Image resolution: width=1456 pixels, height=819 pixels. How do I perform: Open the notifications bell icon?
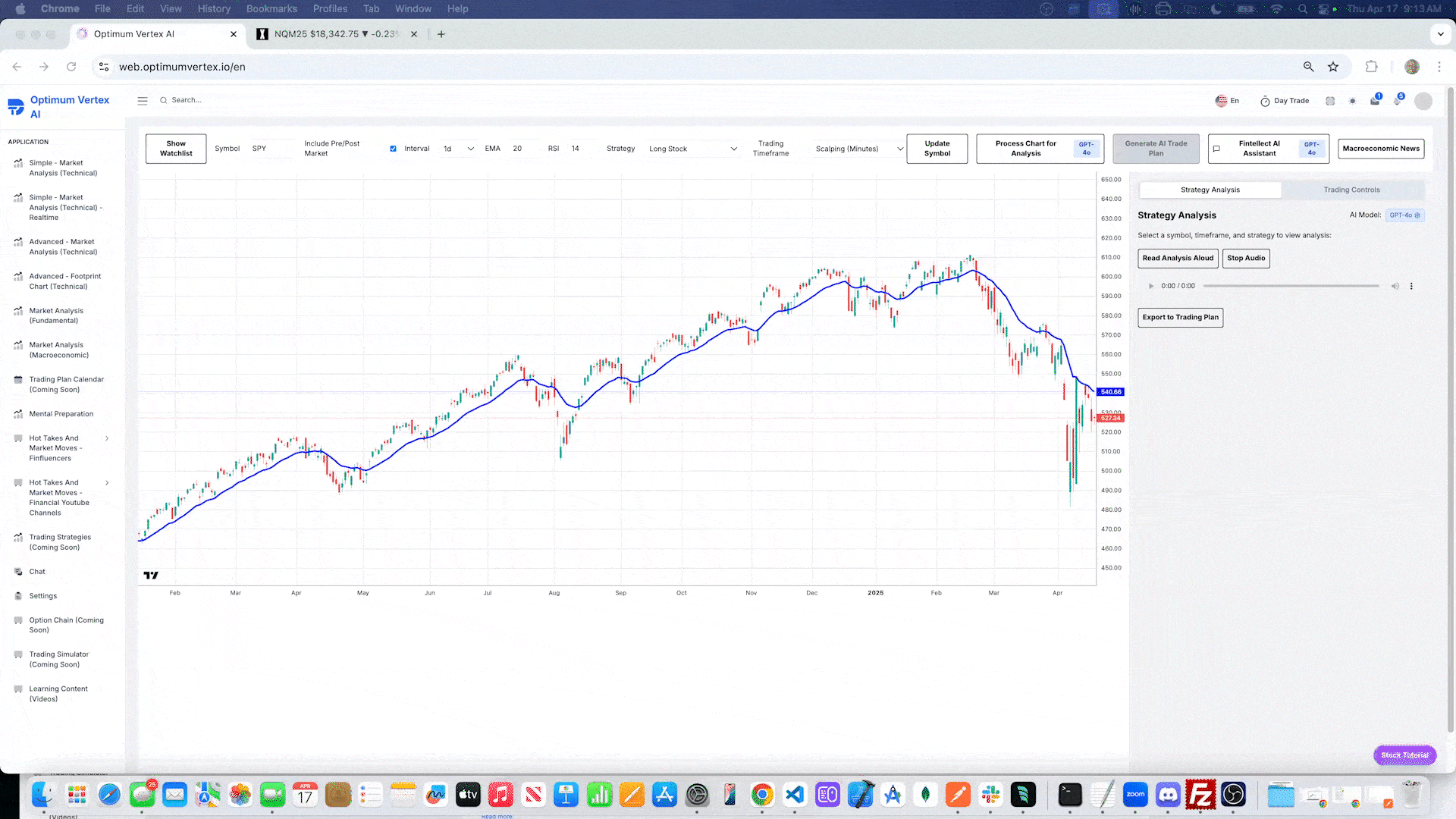click(1398, 101)
